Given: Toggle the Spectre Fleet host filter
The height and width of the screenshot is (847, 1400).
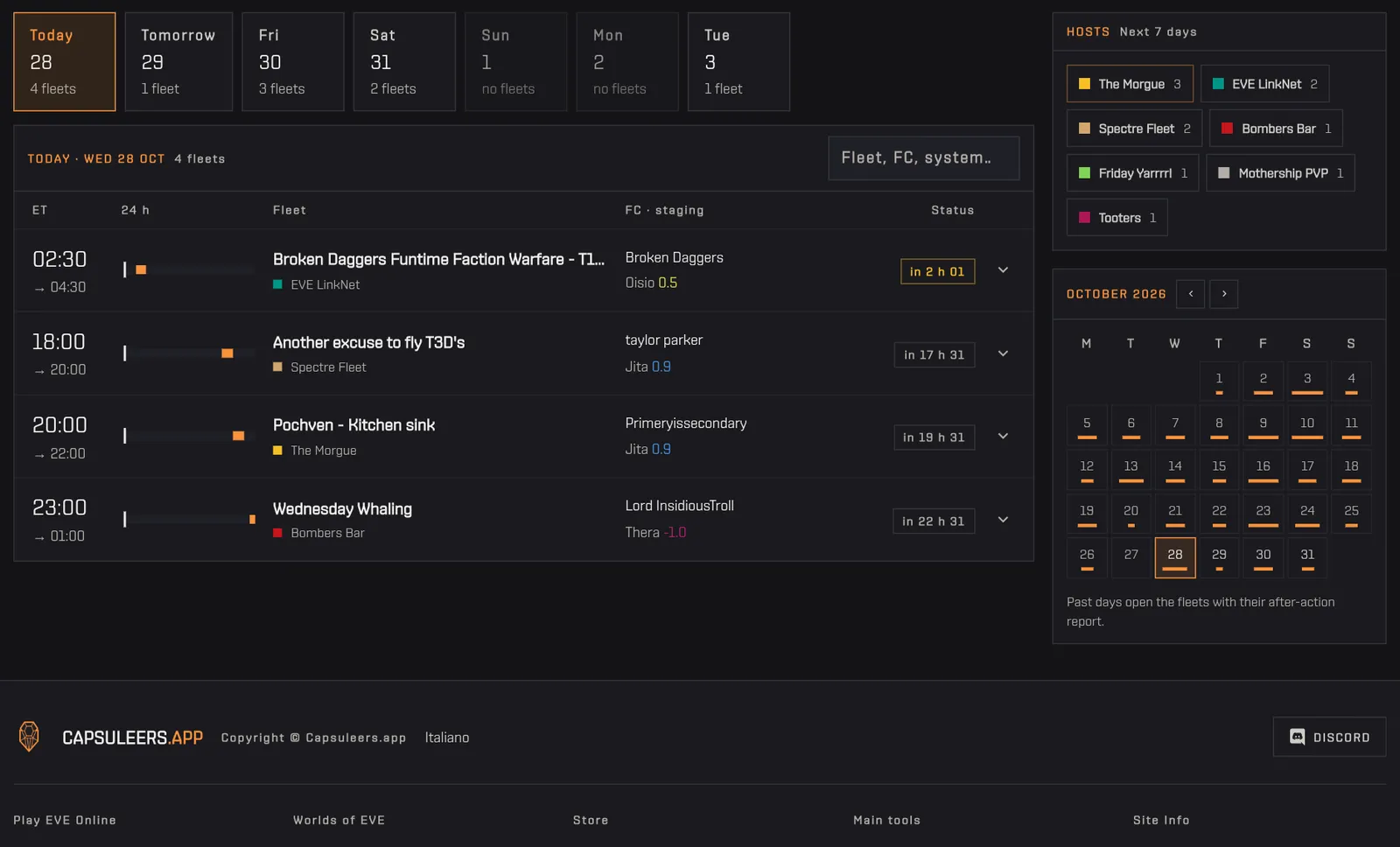Looking at the screenshot, I should (1134, 129).
